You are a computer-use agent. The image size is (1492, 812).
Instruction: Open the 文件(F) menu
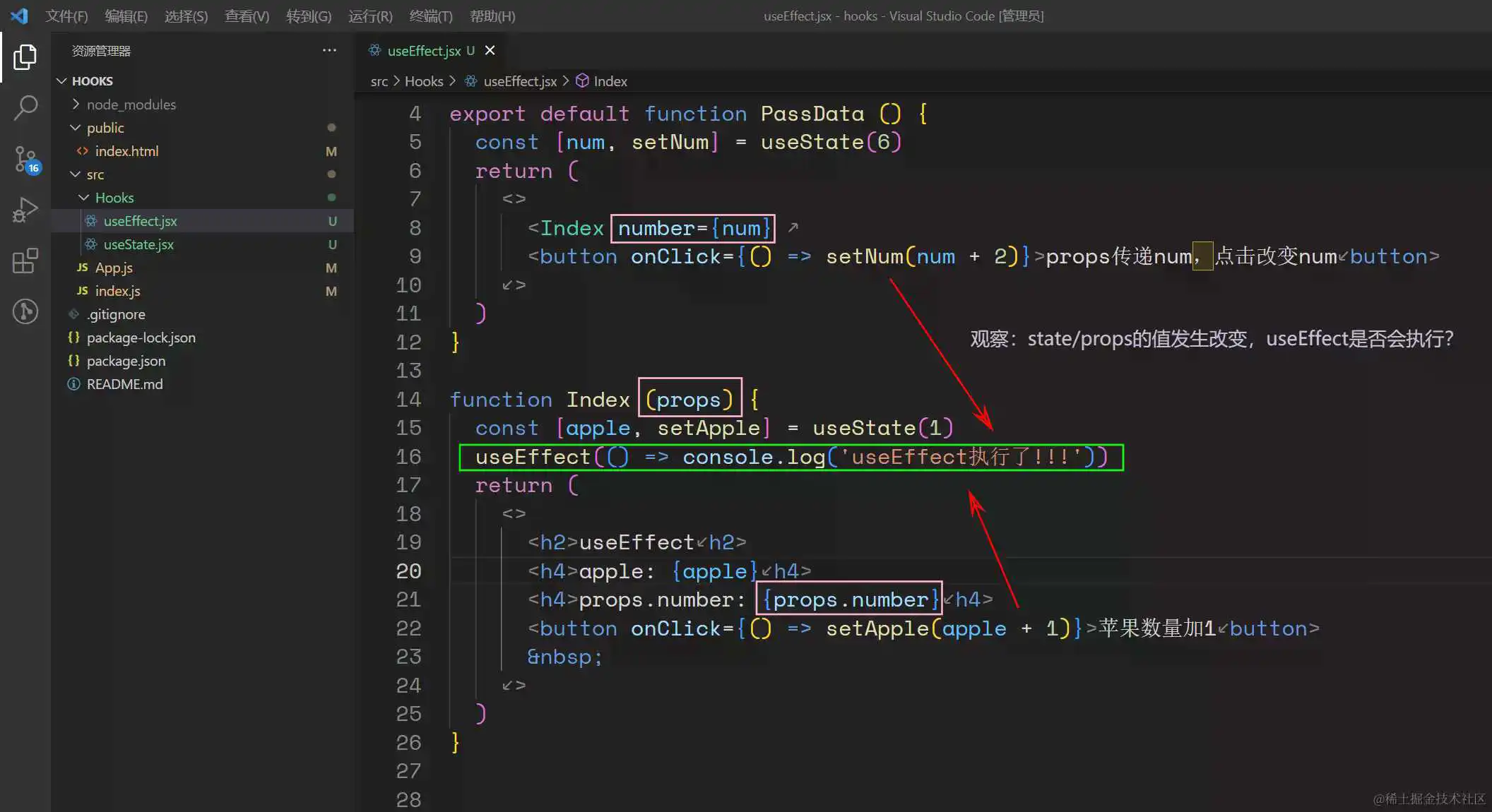(66, 16)
